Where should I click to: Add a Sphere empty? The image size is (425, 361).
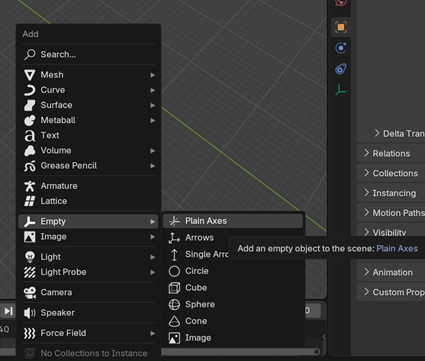[x=233, y=304]
